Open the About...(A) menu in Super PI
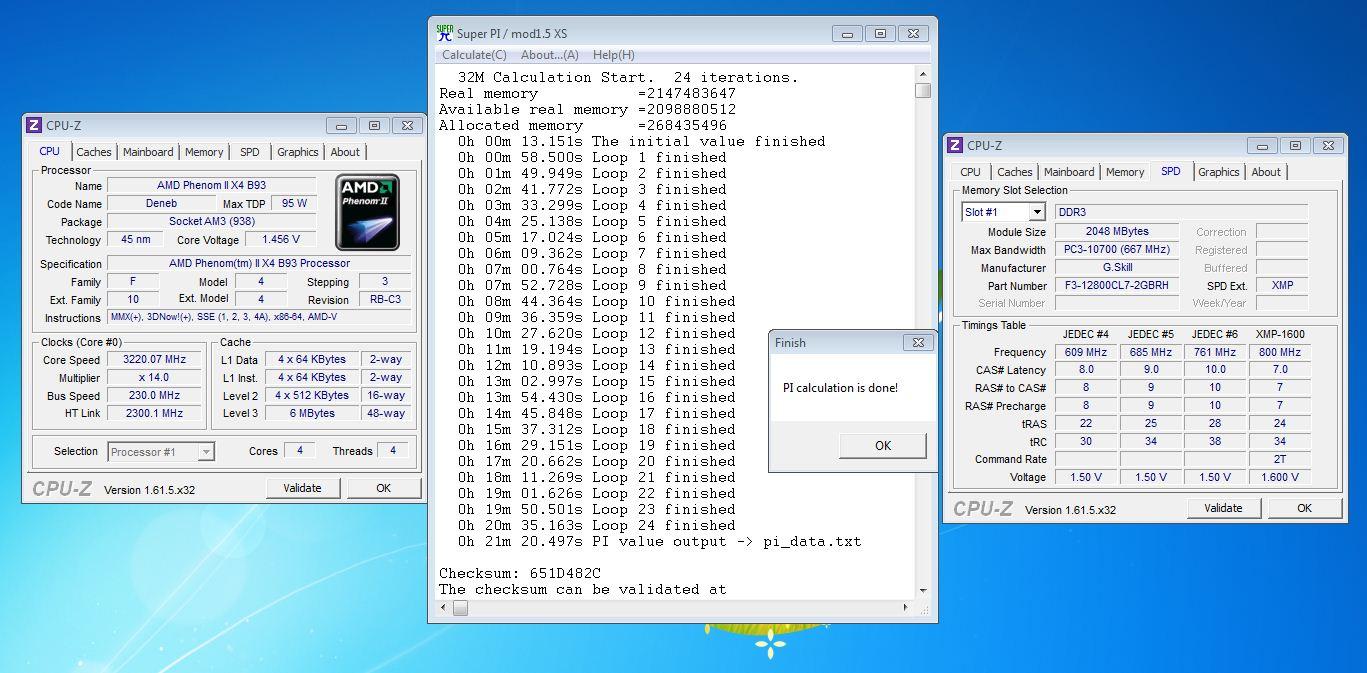This screenshot has height=673, width=1367. 549,55
